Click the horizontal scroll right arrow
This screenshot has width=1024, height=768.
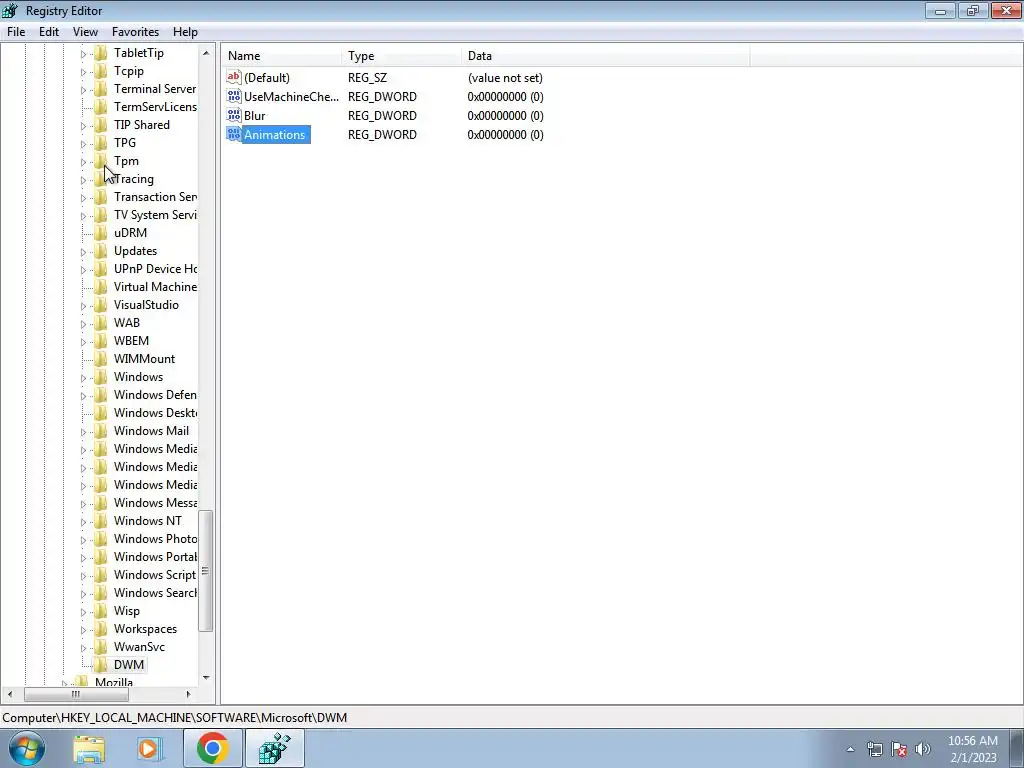pos(188,694)
